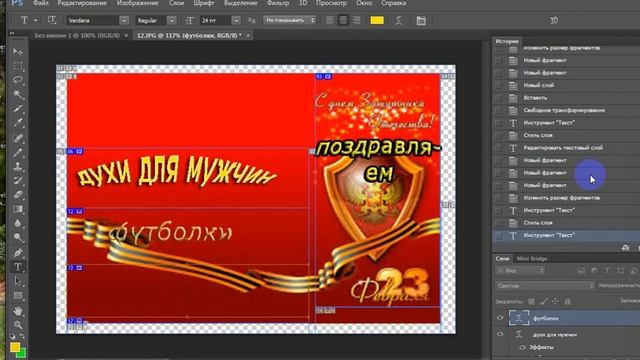Click the yellow text color swatch

[x=377, y=20]
